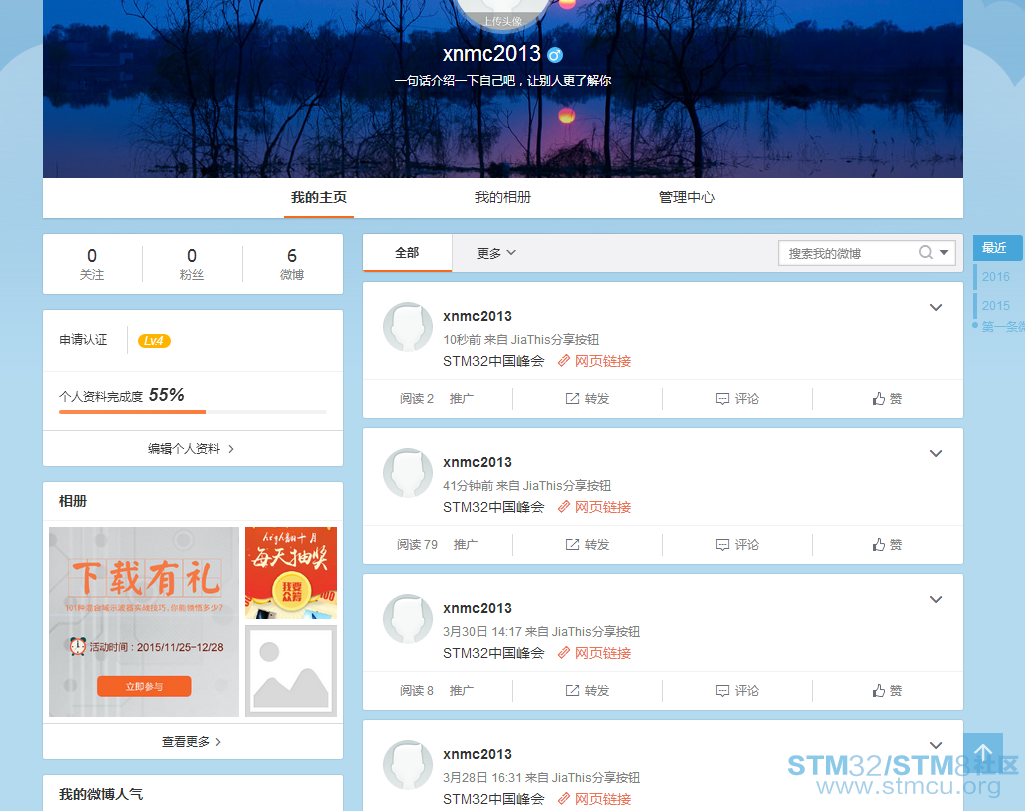The image size is (1025, 811).
Task: Click the avatar on the 3月30日 14:17 post
Action: [x=408, y=619]
